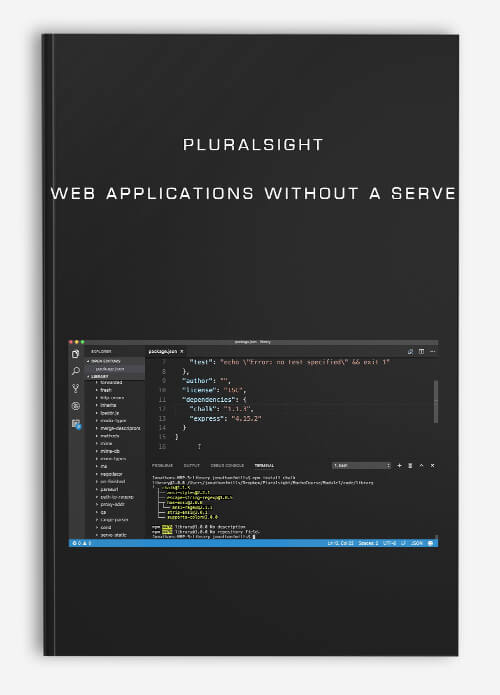Select the Output panel tab
This screenshot has width=500, height=695.
(191, 465)
